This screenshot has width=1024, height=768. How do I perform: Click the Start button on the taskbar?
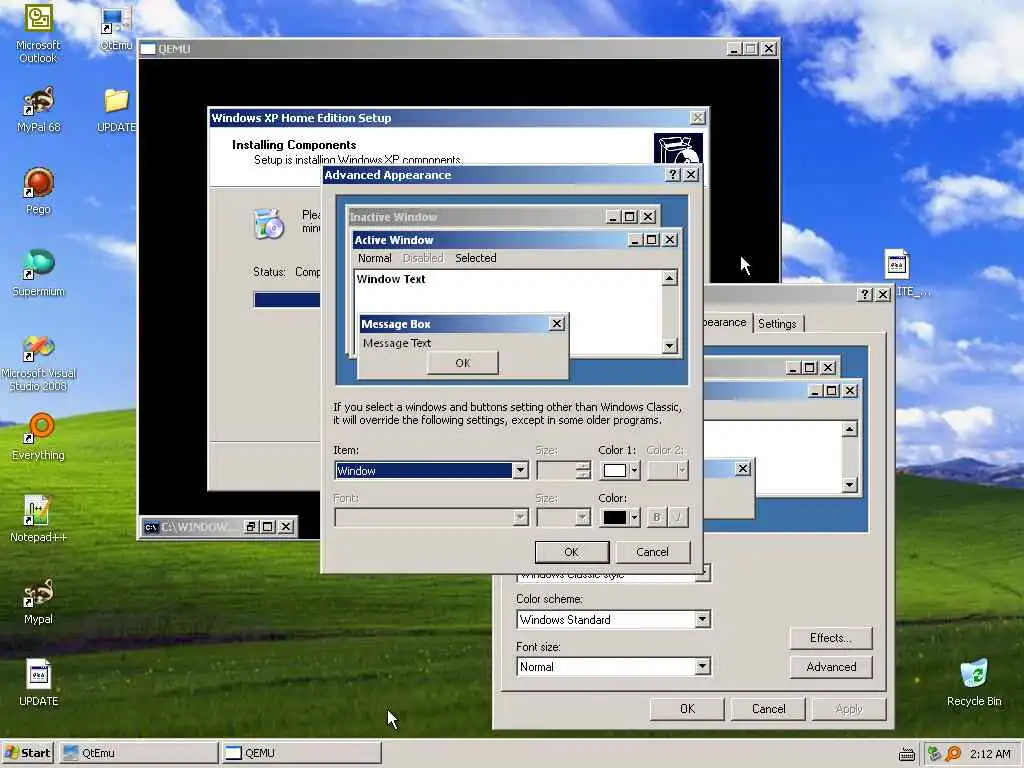coord(27,753)
